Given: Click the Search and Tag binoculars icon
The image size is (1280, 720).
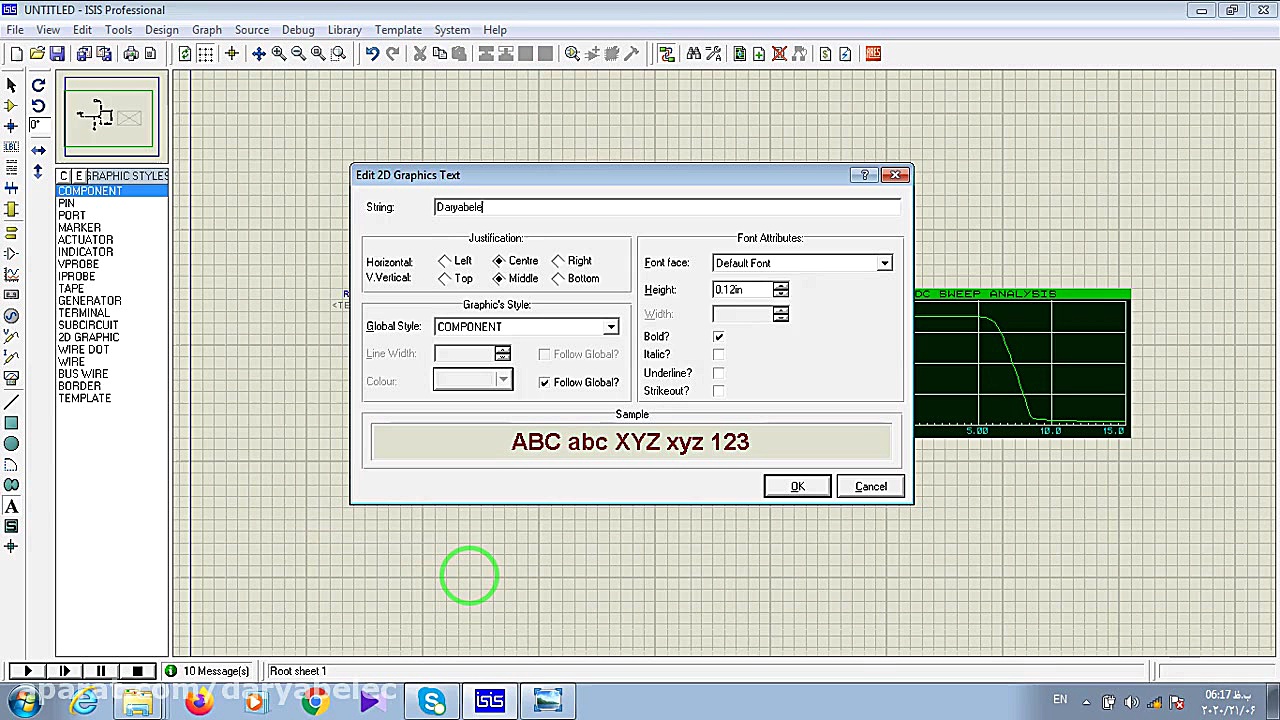Looking at the screenshot, I should click(693, 54).
